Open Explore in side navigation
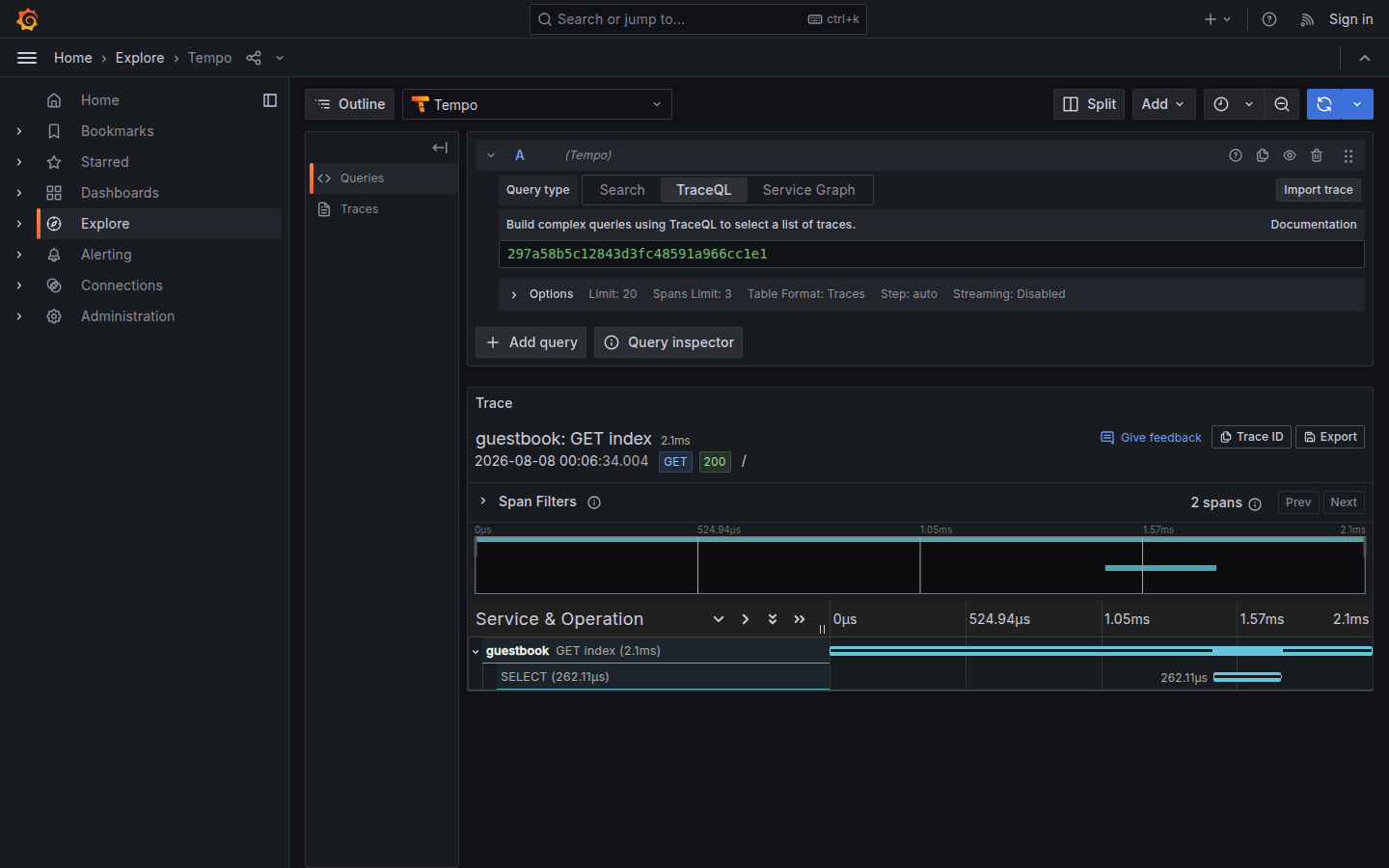This screenshot has height=868, width=1389. point(105,224)
